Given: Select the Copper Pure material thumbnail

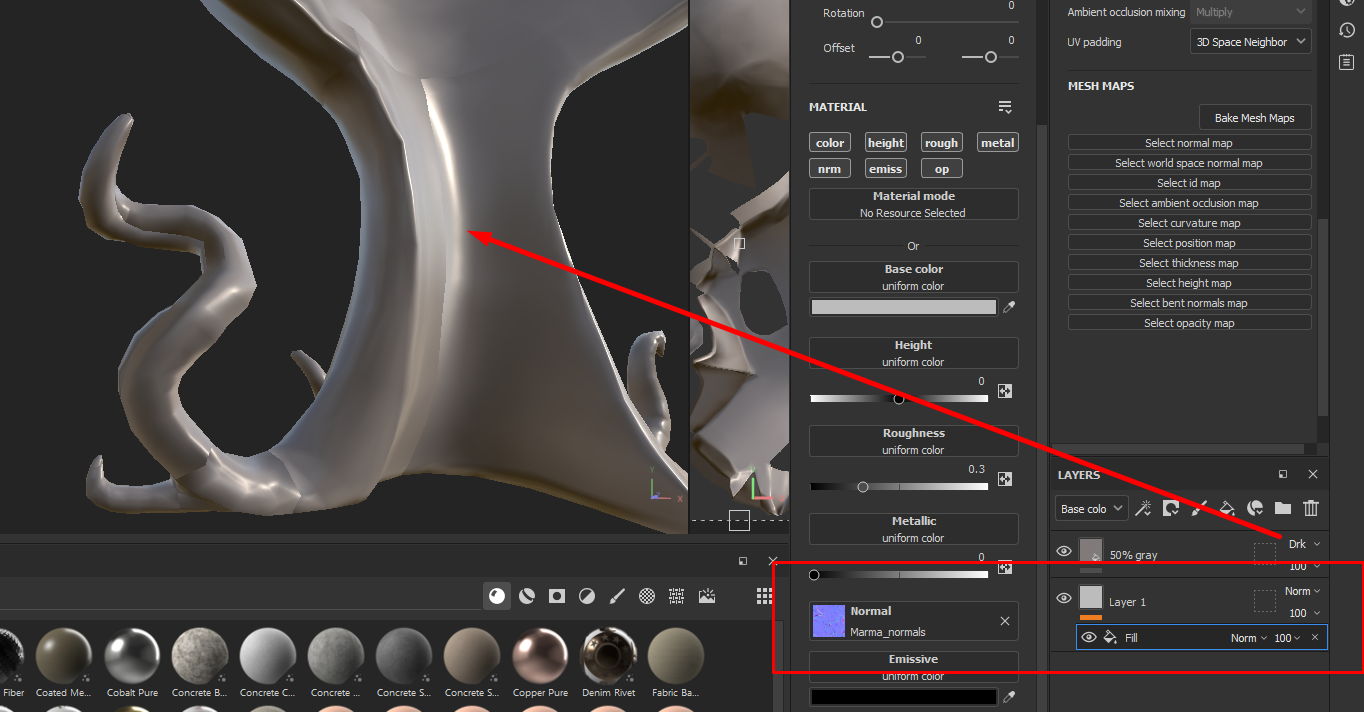Looking at the screenshot, I should [x=540, y=656].
